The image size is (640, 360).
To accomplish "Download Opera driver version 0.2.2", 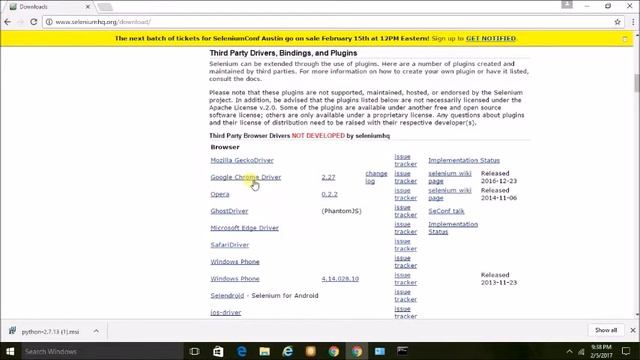I will pos(329,194).
